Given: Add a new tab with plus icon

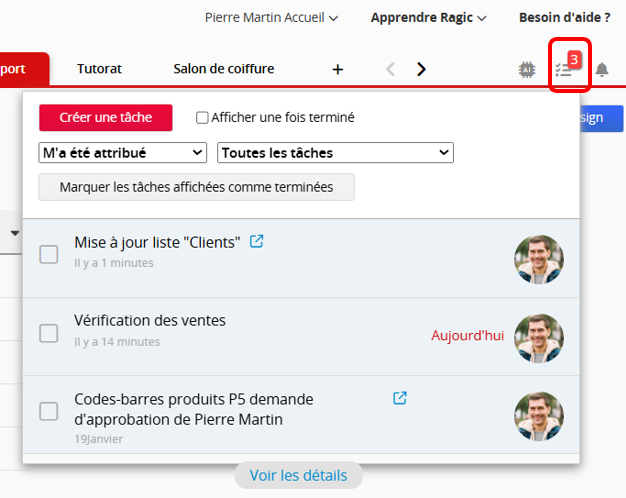Looking at the screenshot, I should pos(337,69).
